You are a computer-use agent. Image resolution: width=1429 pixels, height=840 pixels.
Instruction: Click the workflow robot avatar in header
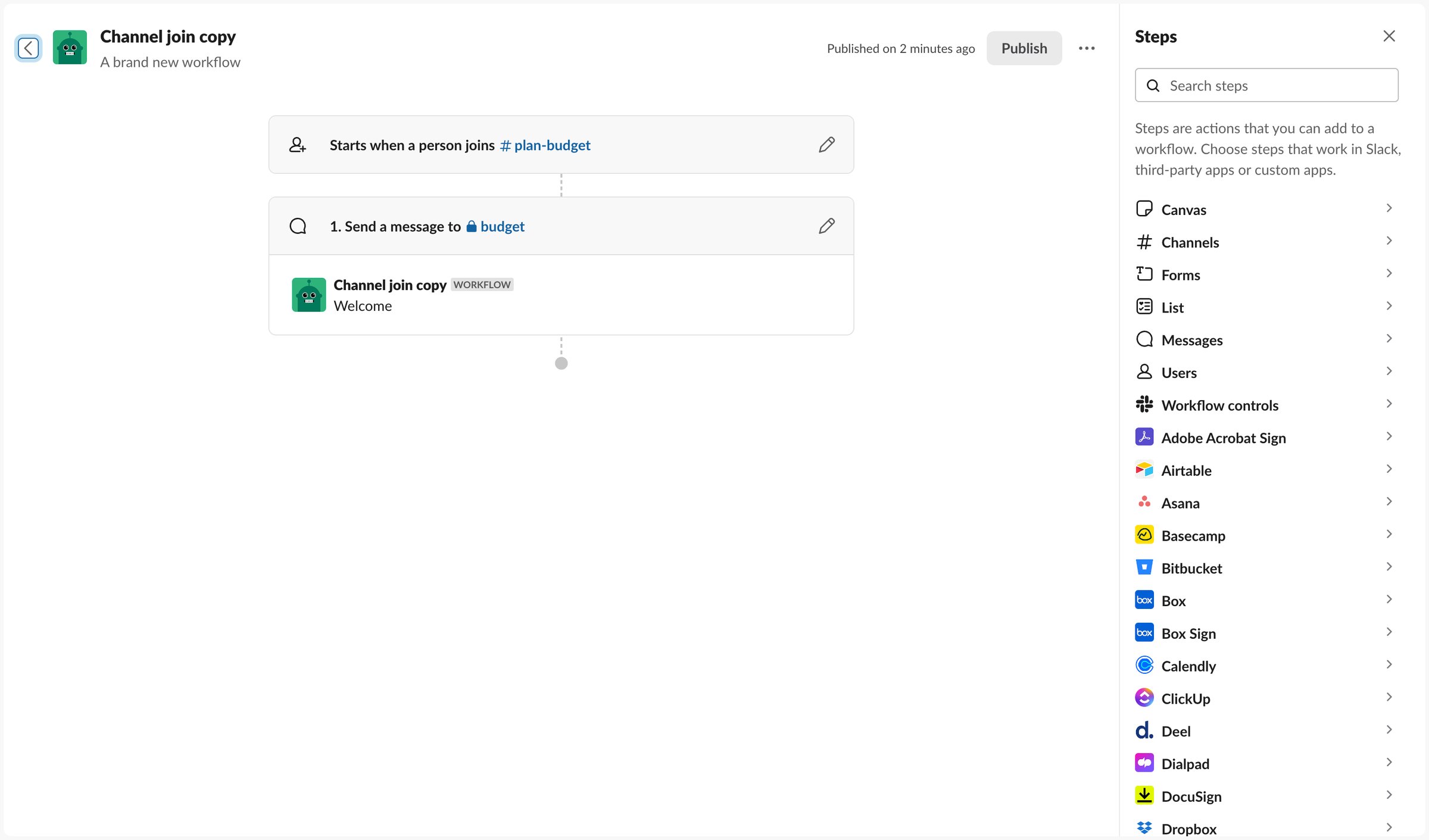(70, 48)
